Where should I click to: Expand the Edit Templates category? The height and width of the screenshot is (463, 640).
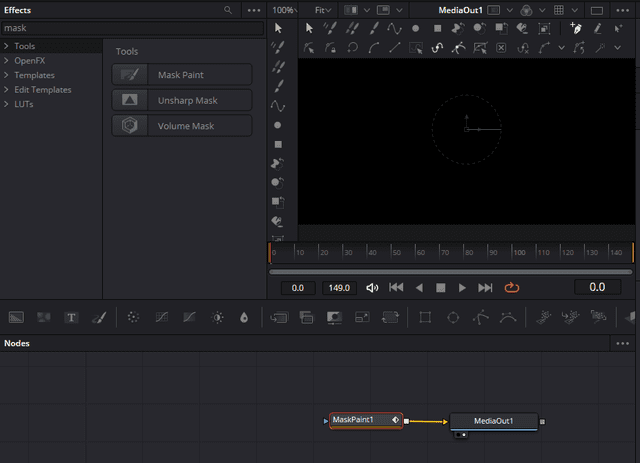tap(6, 89)
